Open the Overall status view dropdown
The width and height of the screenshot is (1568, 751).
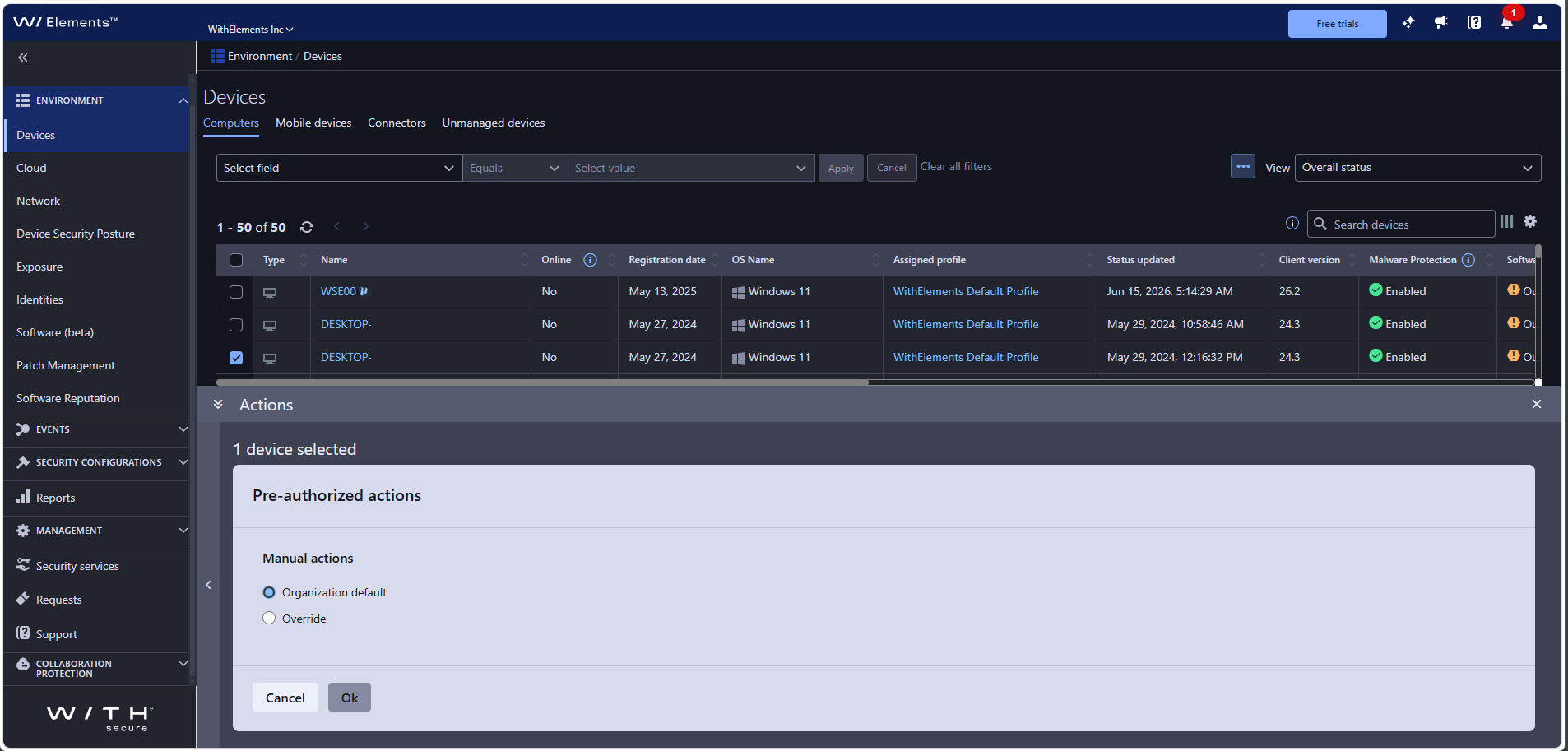[x=1418, y=168]
